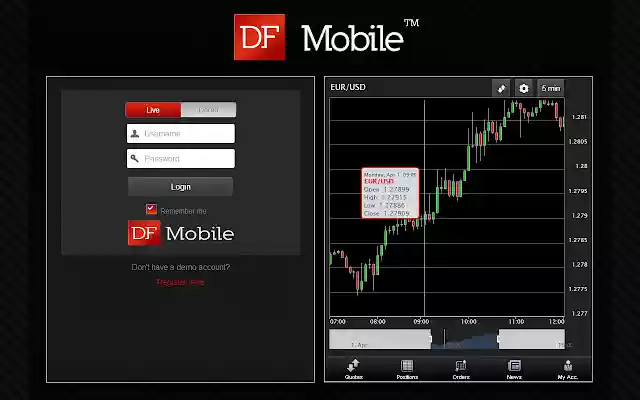
Task: Click the Login button
Action: pyautogui.click(x=180, y=187)
